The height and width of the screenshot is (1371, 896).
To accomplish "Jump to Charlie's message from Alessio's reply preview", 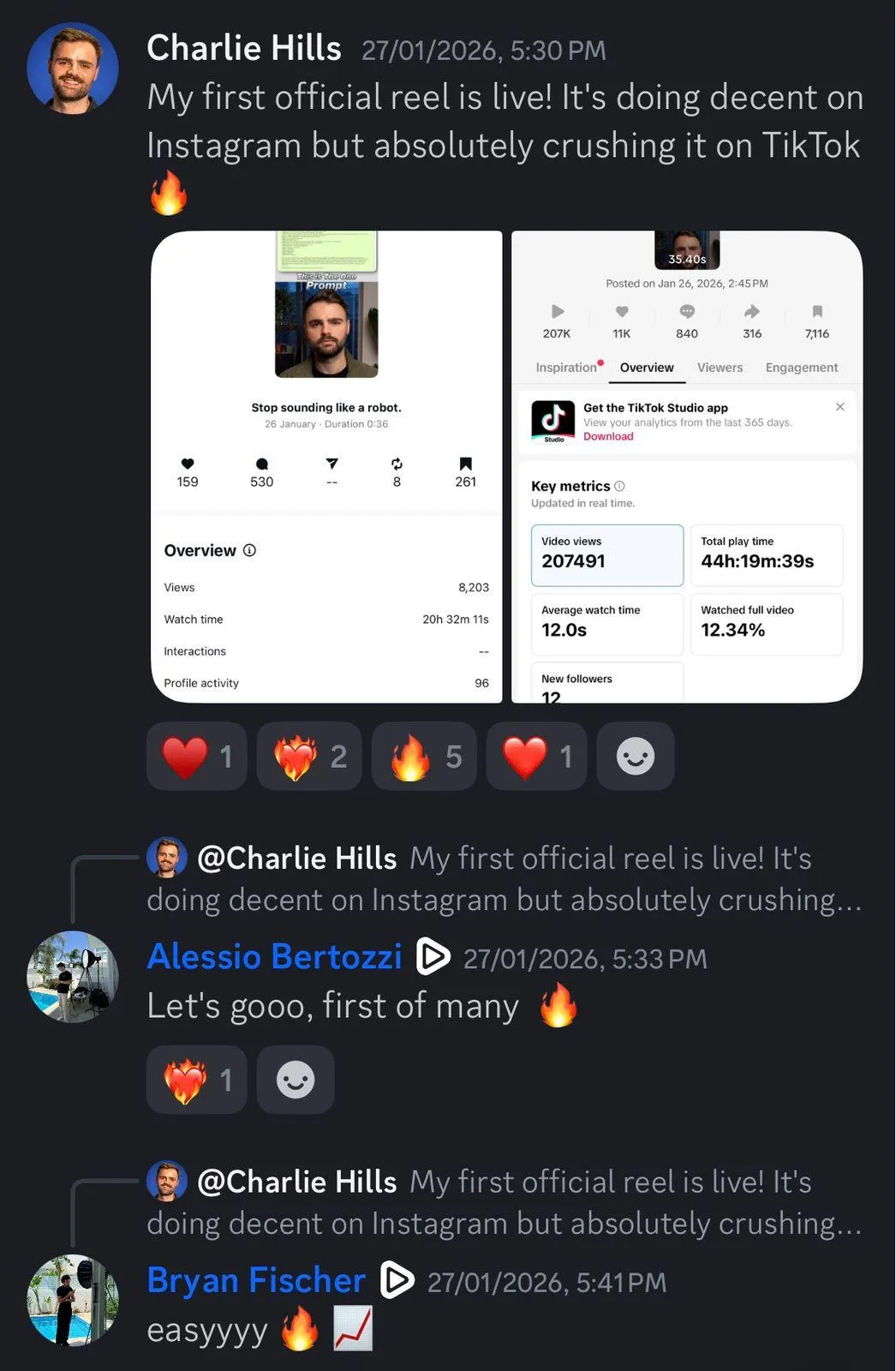I will [x=504, y=878].
